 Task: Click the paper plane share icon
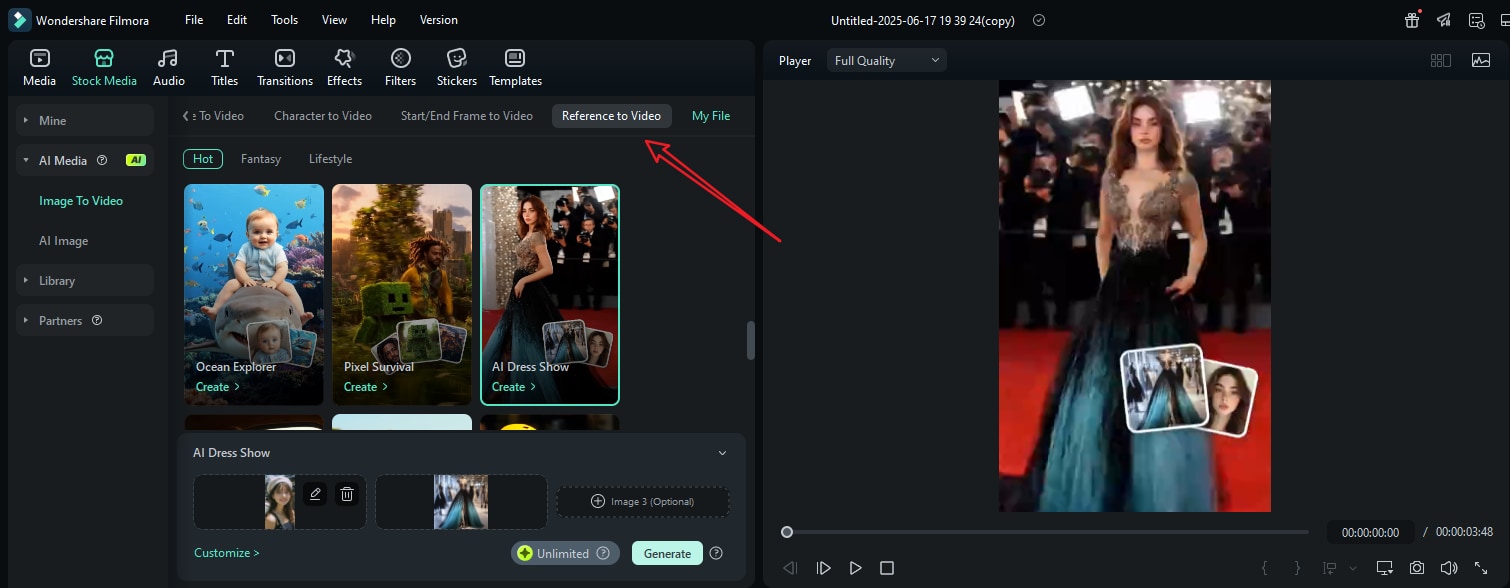(1443, 20)
